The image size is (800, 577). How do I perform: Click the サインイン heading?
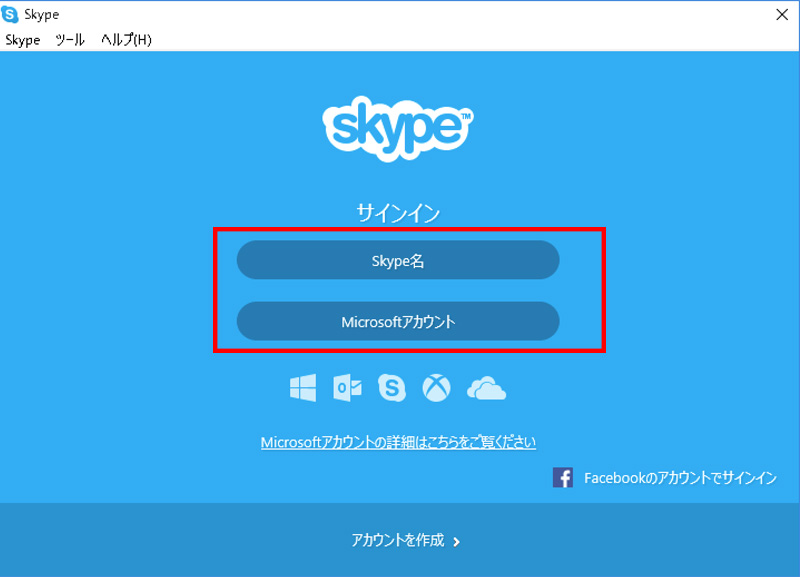coord(399,211)
